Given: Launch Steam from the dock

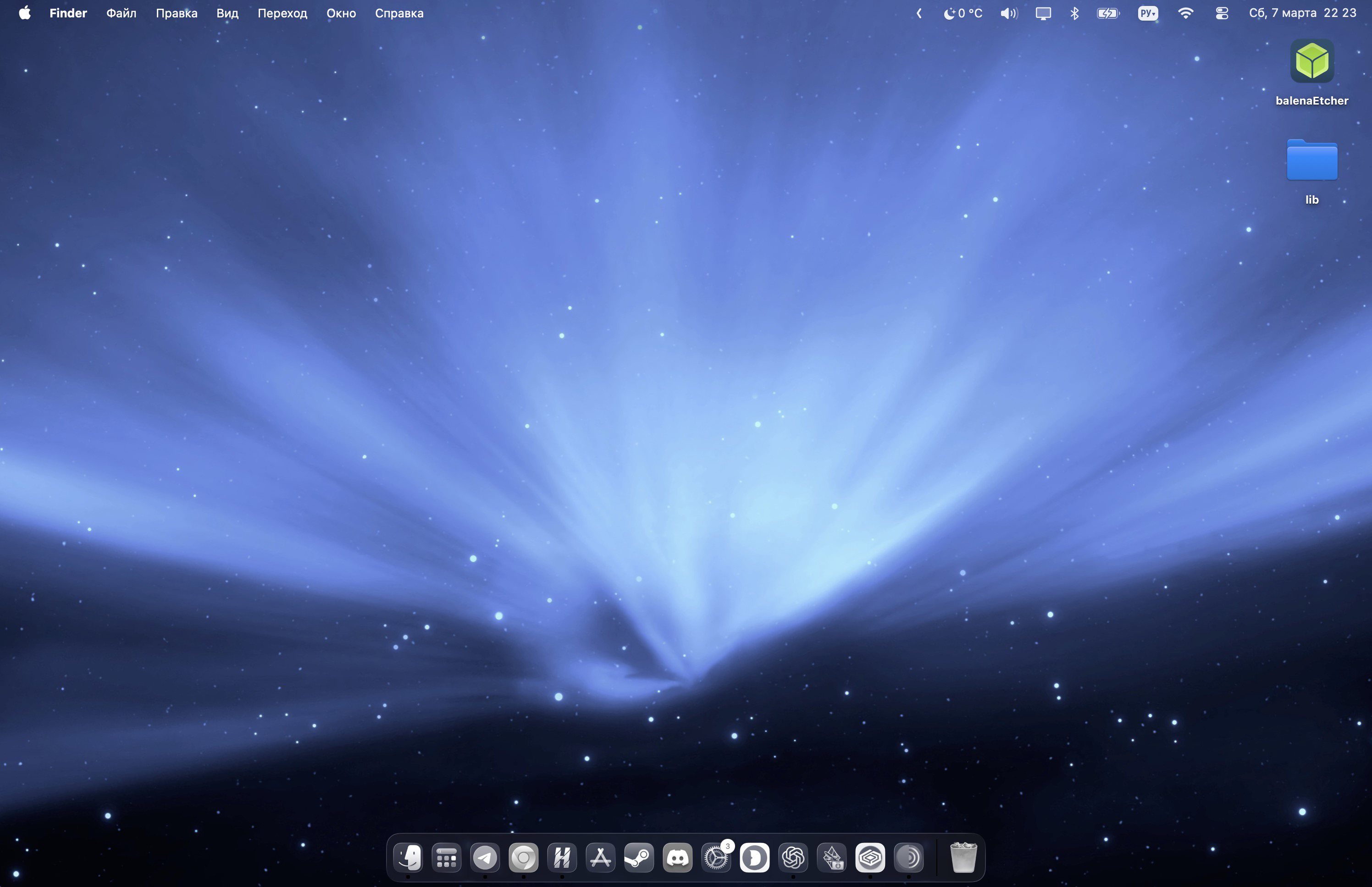Looking at the screenshot, I should point(639,858).
